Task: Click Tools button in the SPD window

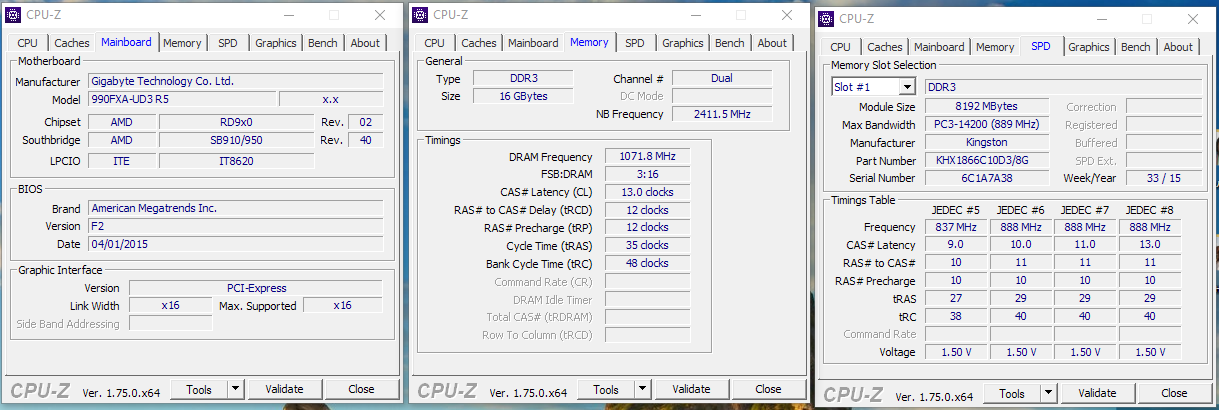Action: coord(1012,393)
